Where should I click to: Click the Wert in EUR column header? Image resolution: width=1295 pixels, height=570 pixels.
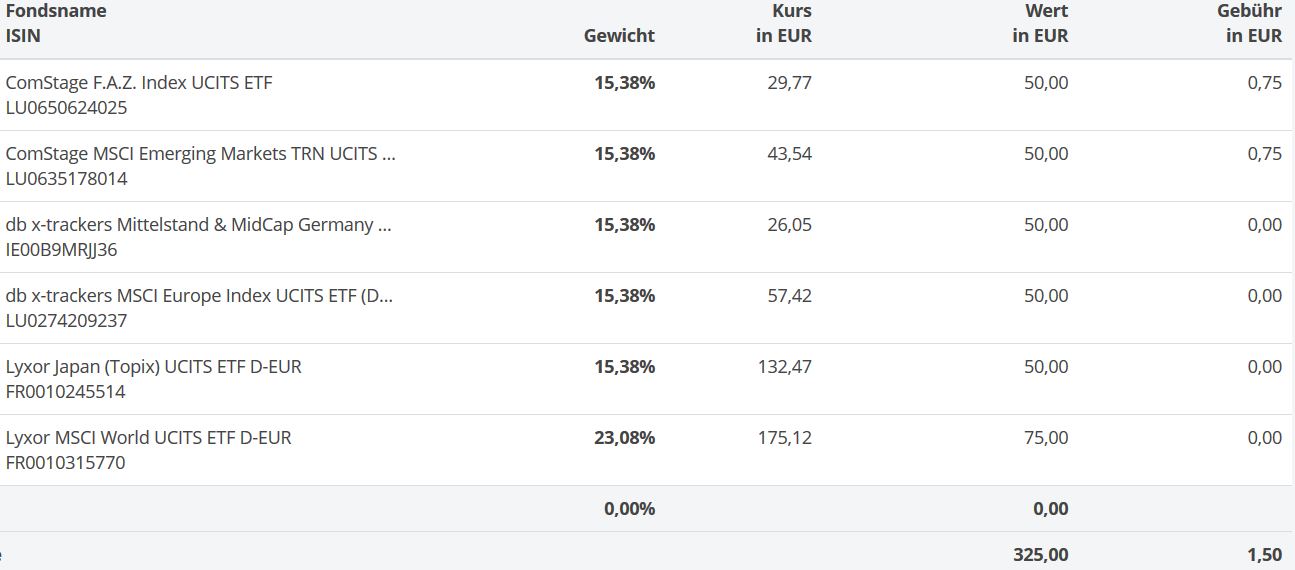click(x=1040, y=23)
